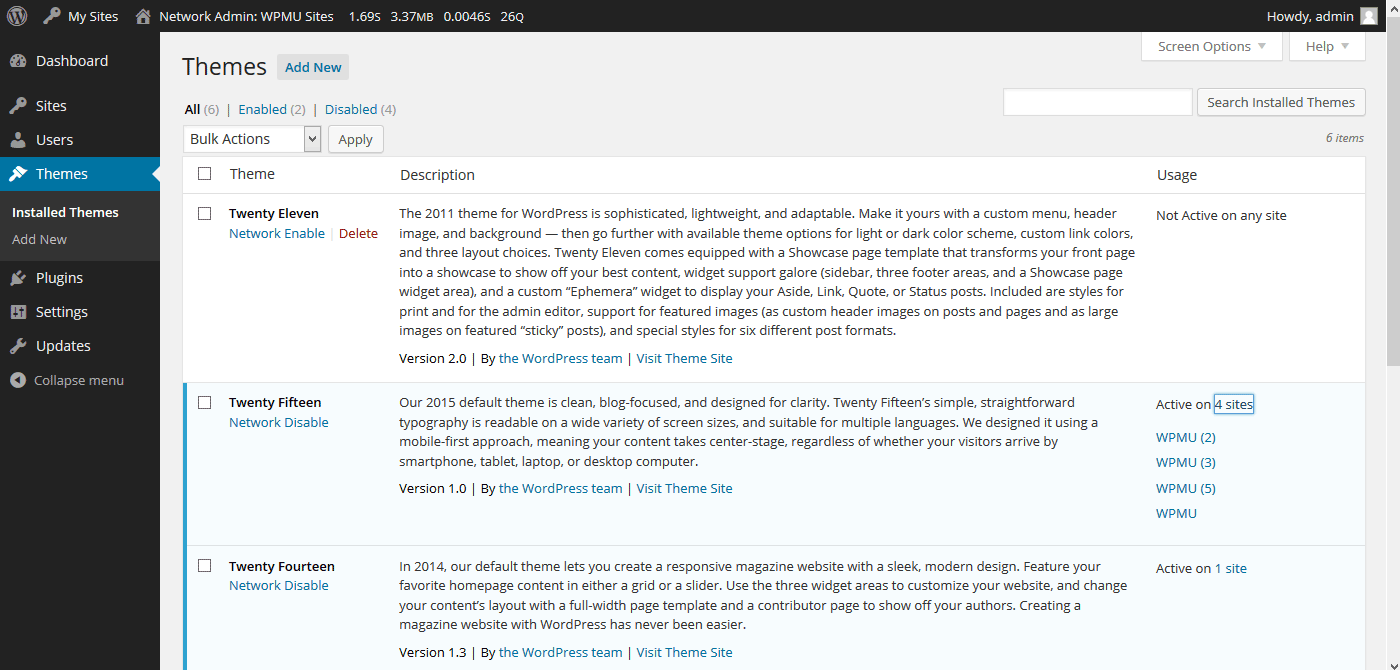Click the admin avatar icon

[1369, 16]
